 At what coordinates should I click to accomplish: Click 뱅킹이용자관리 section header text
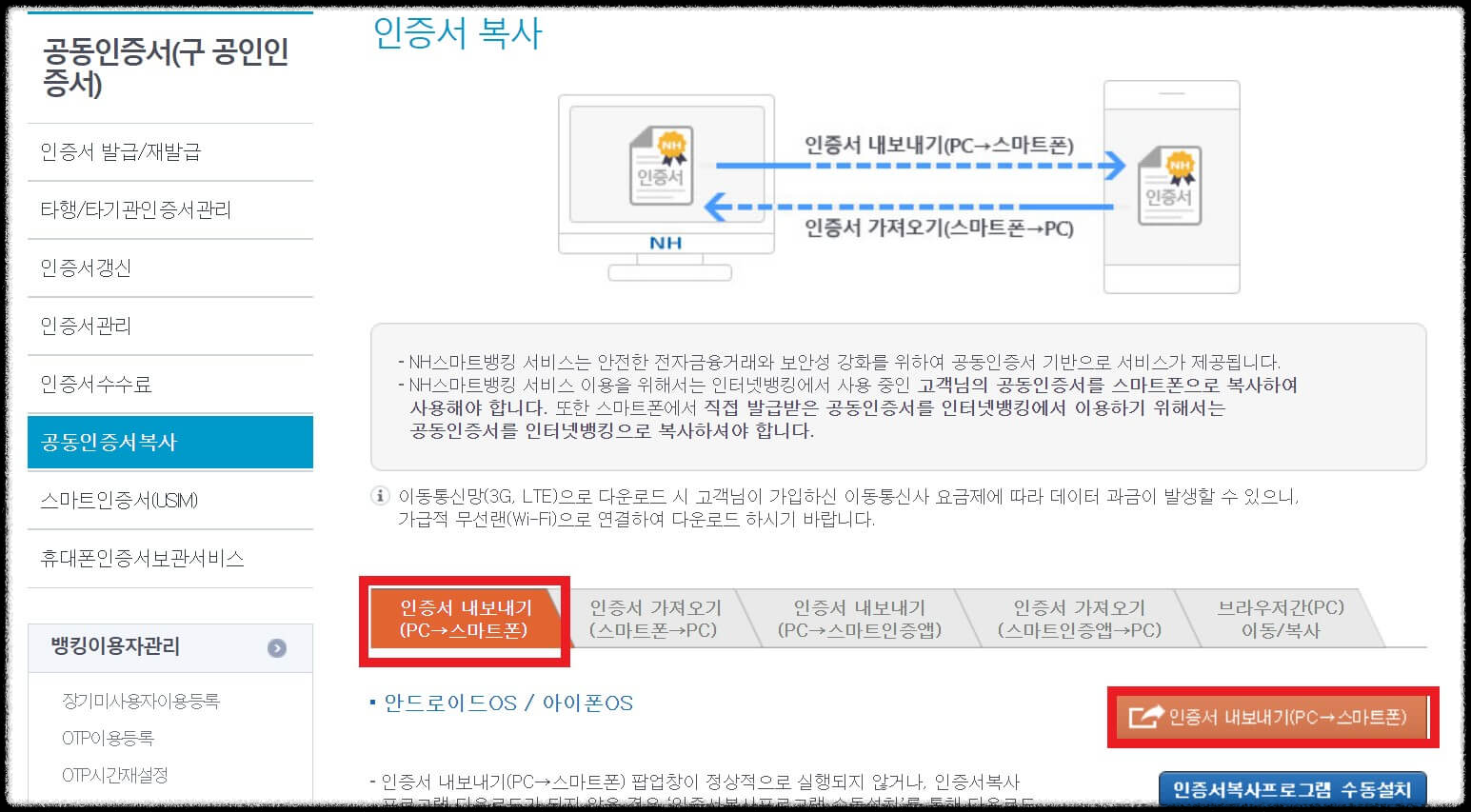tap(115, 646)
